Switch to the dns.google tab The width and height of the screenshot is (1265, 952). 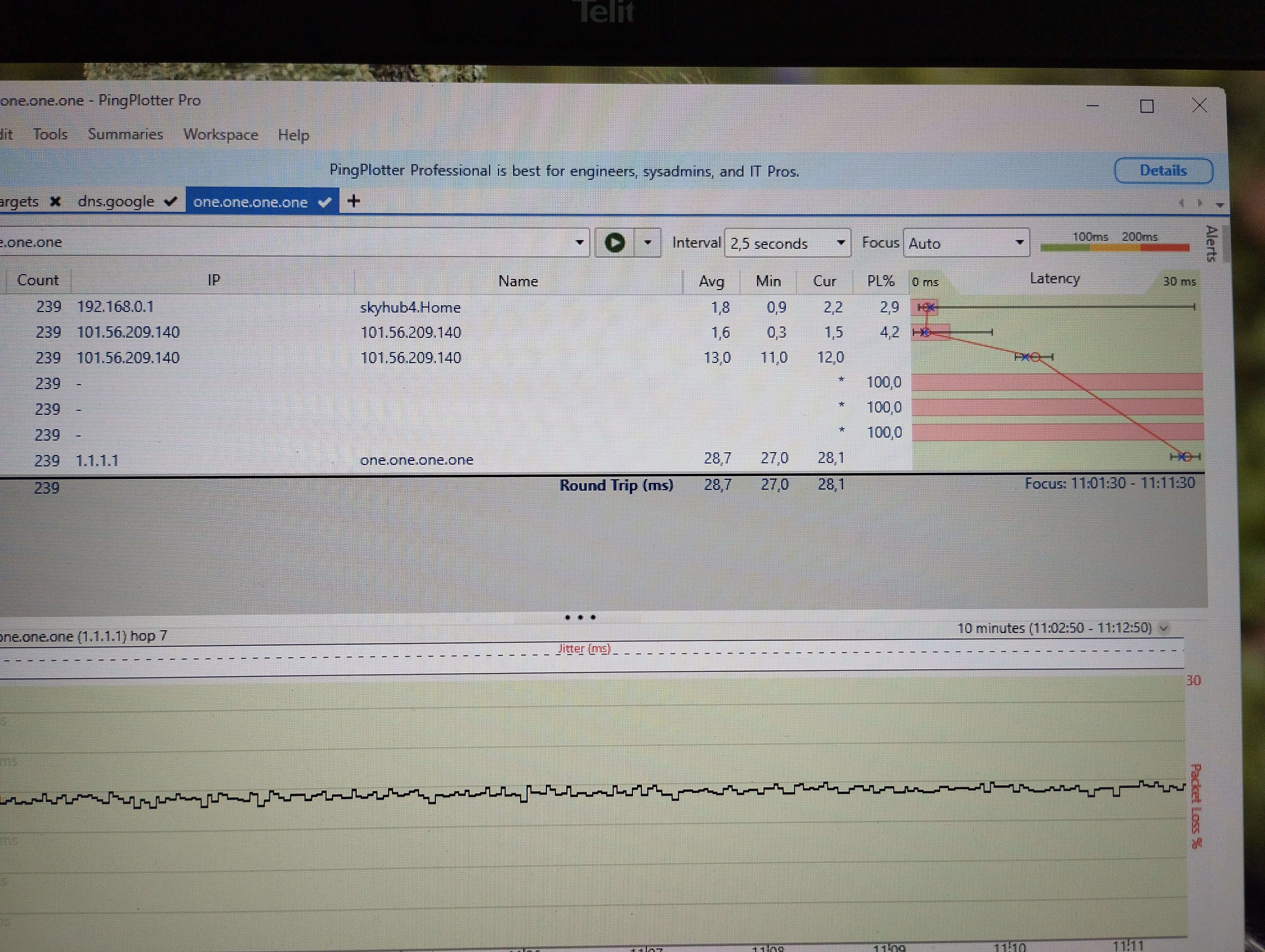click(x=116, y=201)
